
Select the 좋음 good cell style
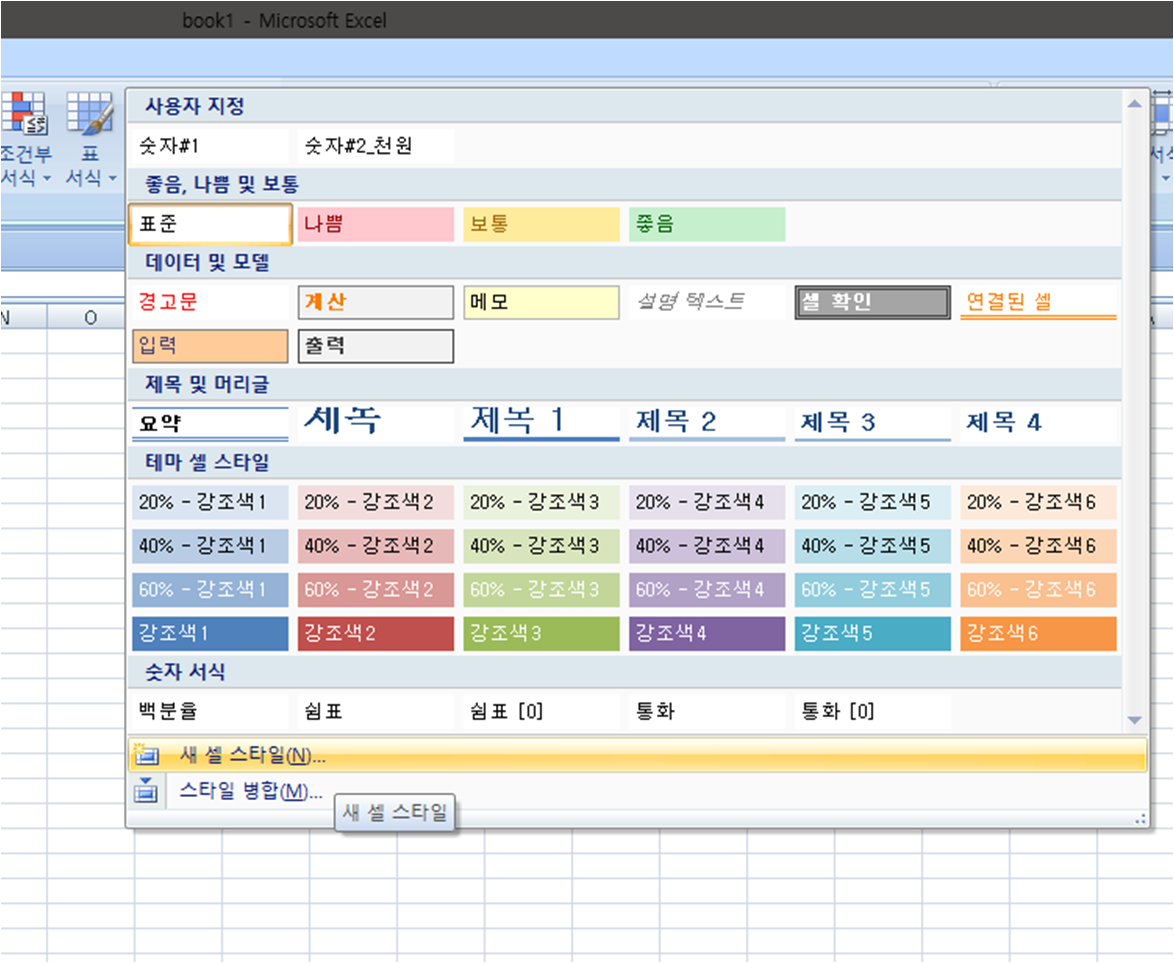pos(707,224)
